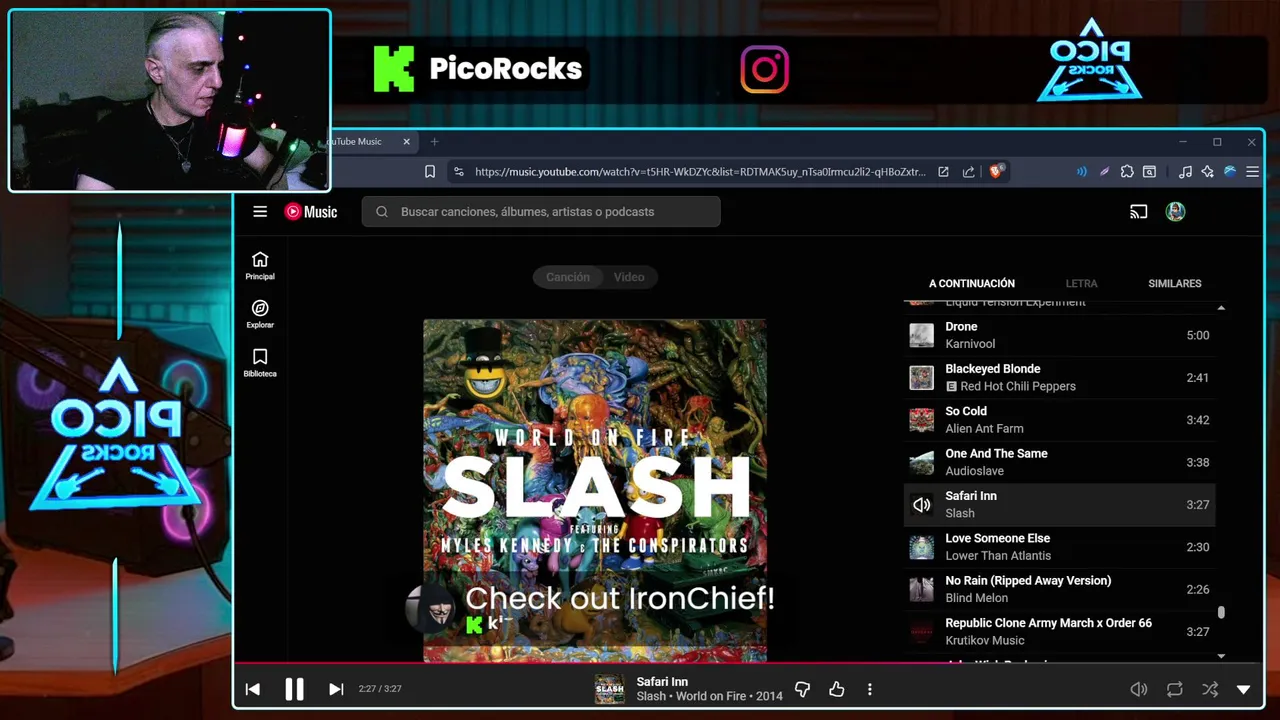Screen dimensions: 1280x720
Task: Click the Red Hot Chili Peppers artist name
Action: click(x=1018, y=386)
